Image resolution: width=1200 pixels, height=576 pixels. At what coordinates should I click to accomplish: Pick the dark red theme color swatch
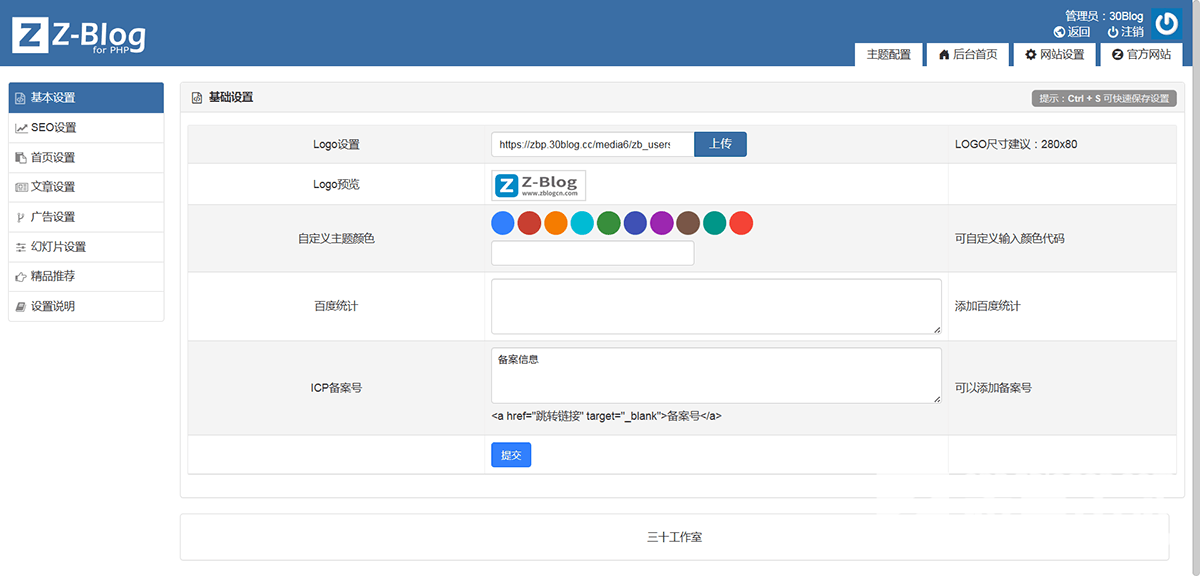coord(529,223)
